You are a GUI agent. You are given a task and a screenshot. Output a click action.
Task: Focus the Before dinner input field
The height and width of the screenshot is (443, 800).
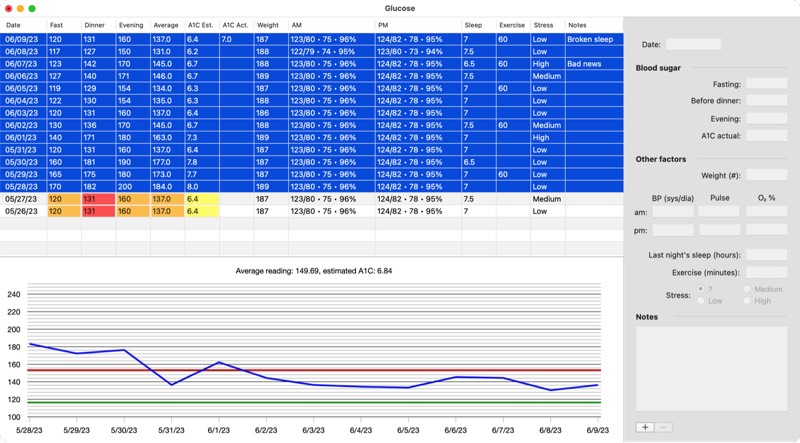click(x=766, y=101)
